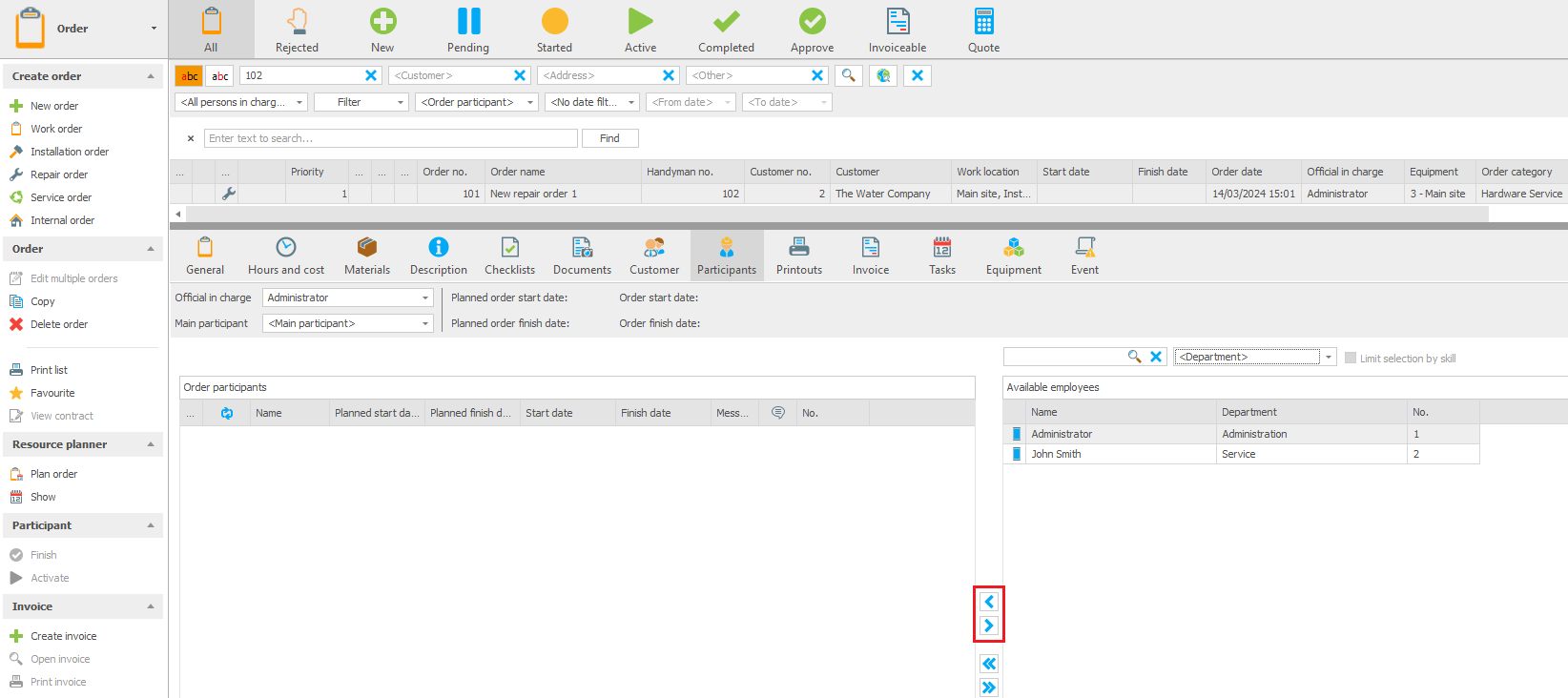1568x698 pixels.
Task: Sort by the Order no. column header
Action: pyautogui.click(x=450, y=172)
